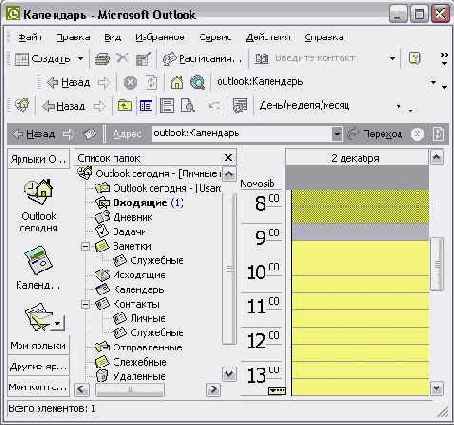Open the Справка menu
The width and height of the screenshot is (454, 425).
(324, 37)
